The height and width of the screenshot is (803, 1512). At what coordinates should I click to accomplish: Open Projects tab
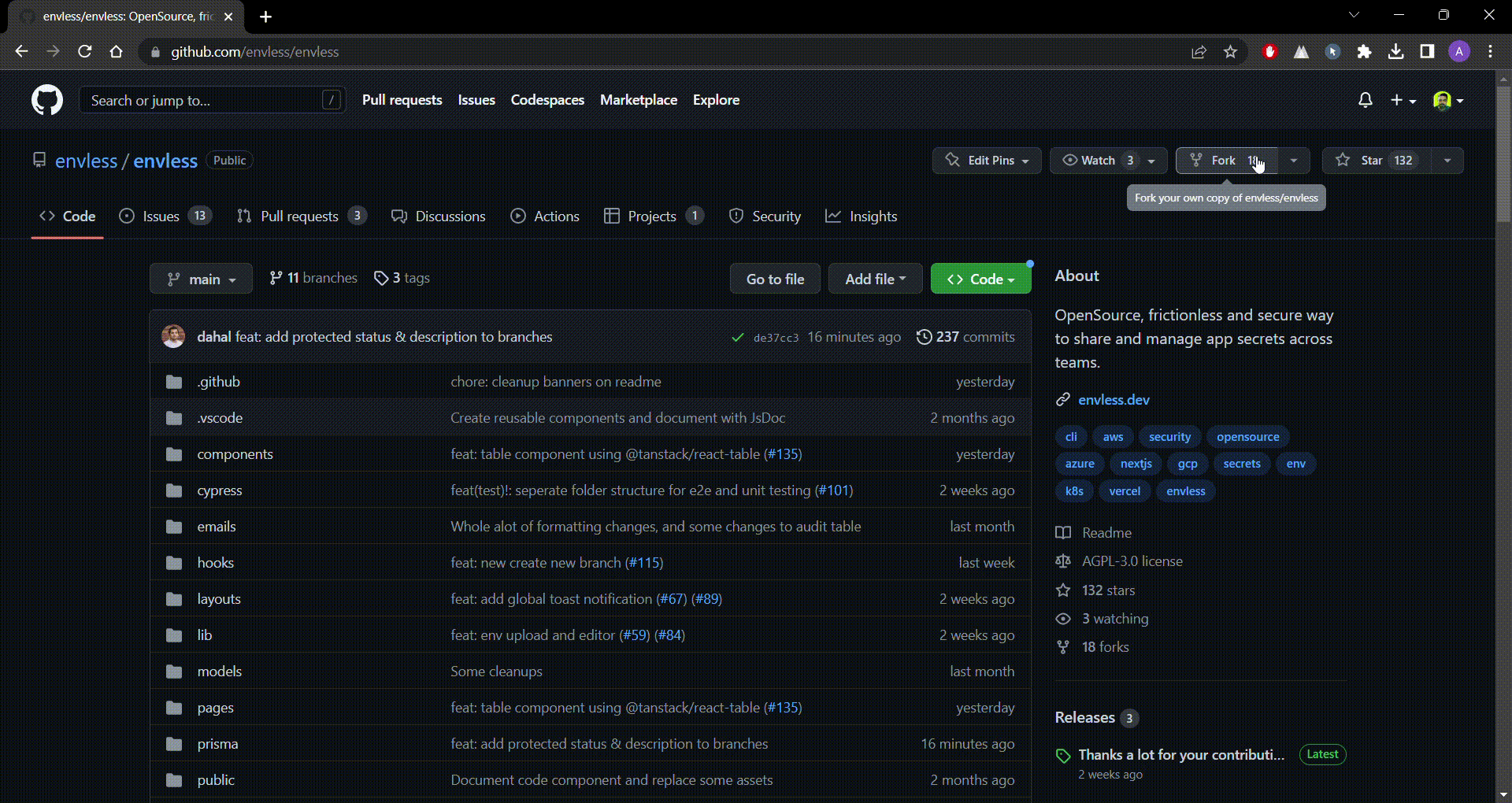654,216
